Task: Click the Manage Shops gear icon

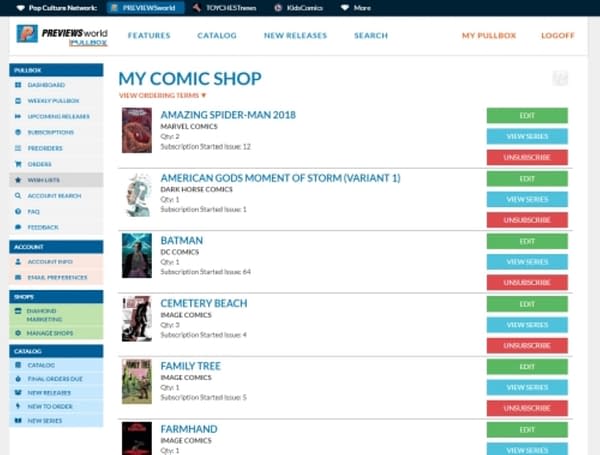Action: coord(18,333)
